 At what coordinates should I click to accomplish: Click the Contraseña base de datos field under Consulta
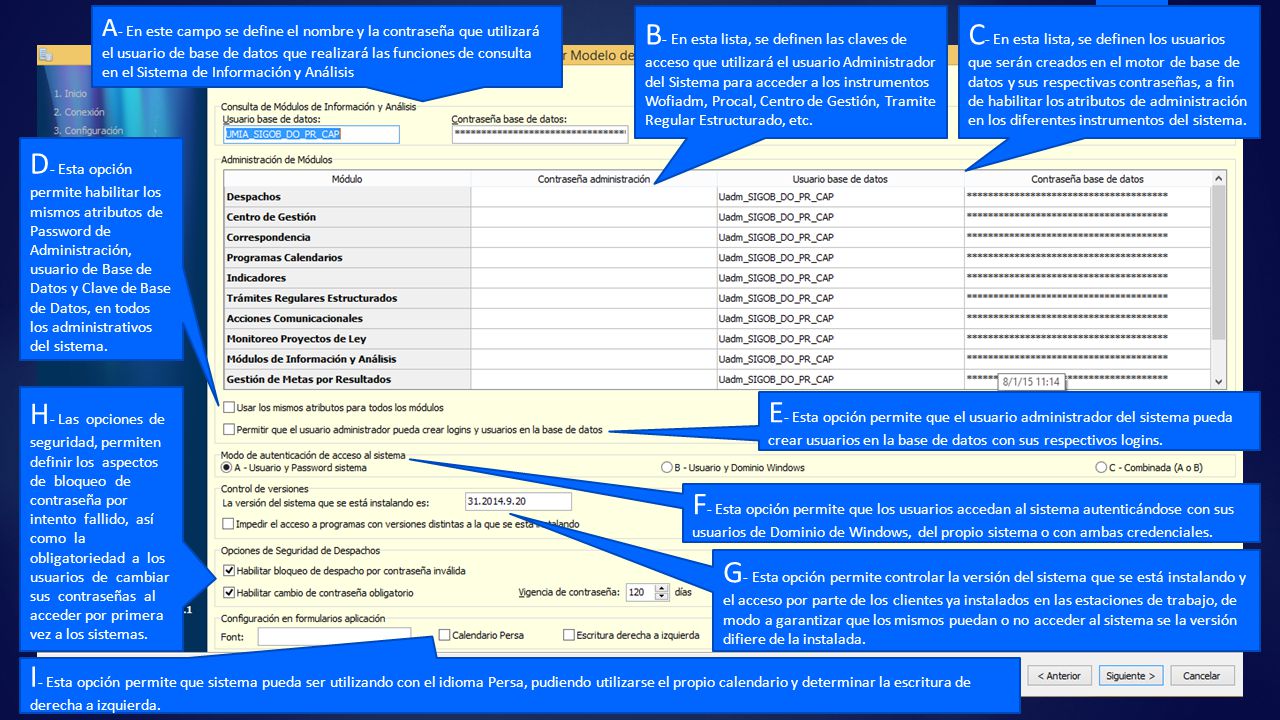pyautogui.click(x=540, y=134)
